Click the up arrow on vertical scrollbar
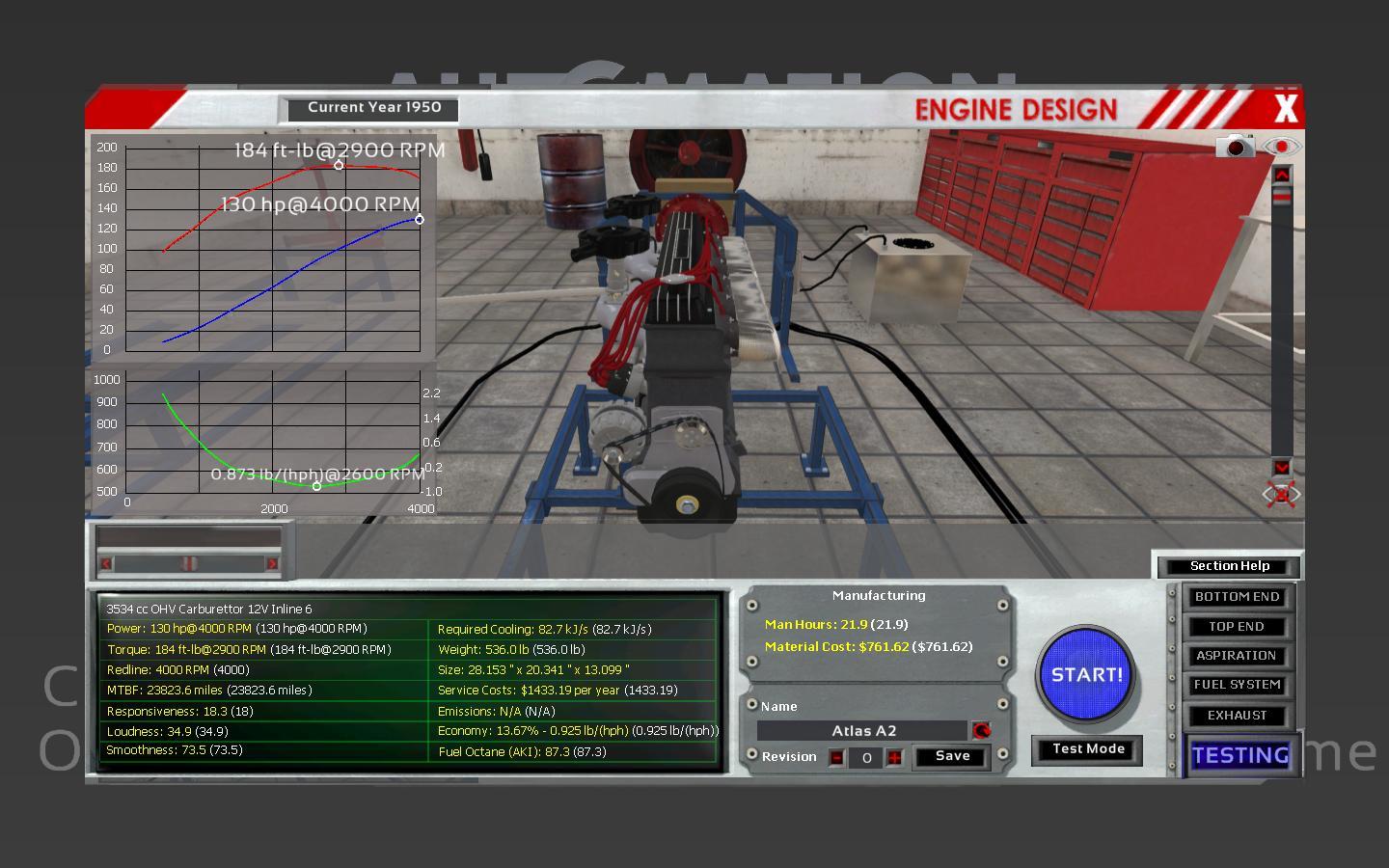Screen dimensions: 1389x868 [1281, 175]
